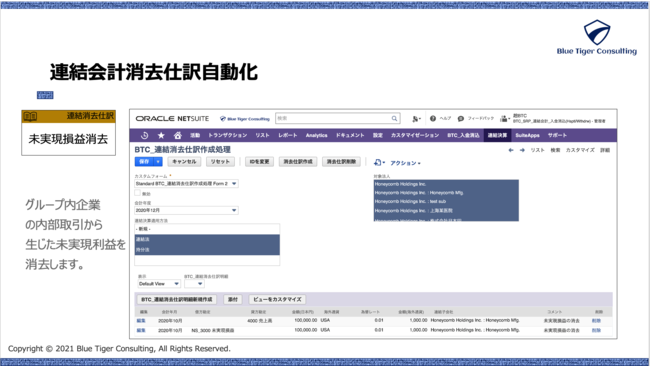Click the new-record icon before アクション
Screen dimensions: 650x366
pyautogui.click(x=378, y=162)
